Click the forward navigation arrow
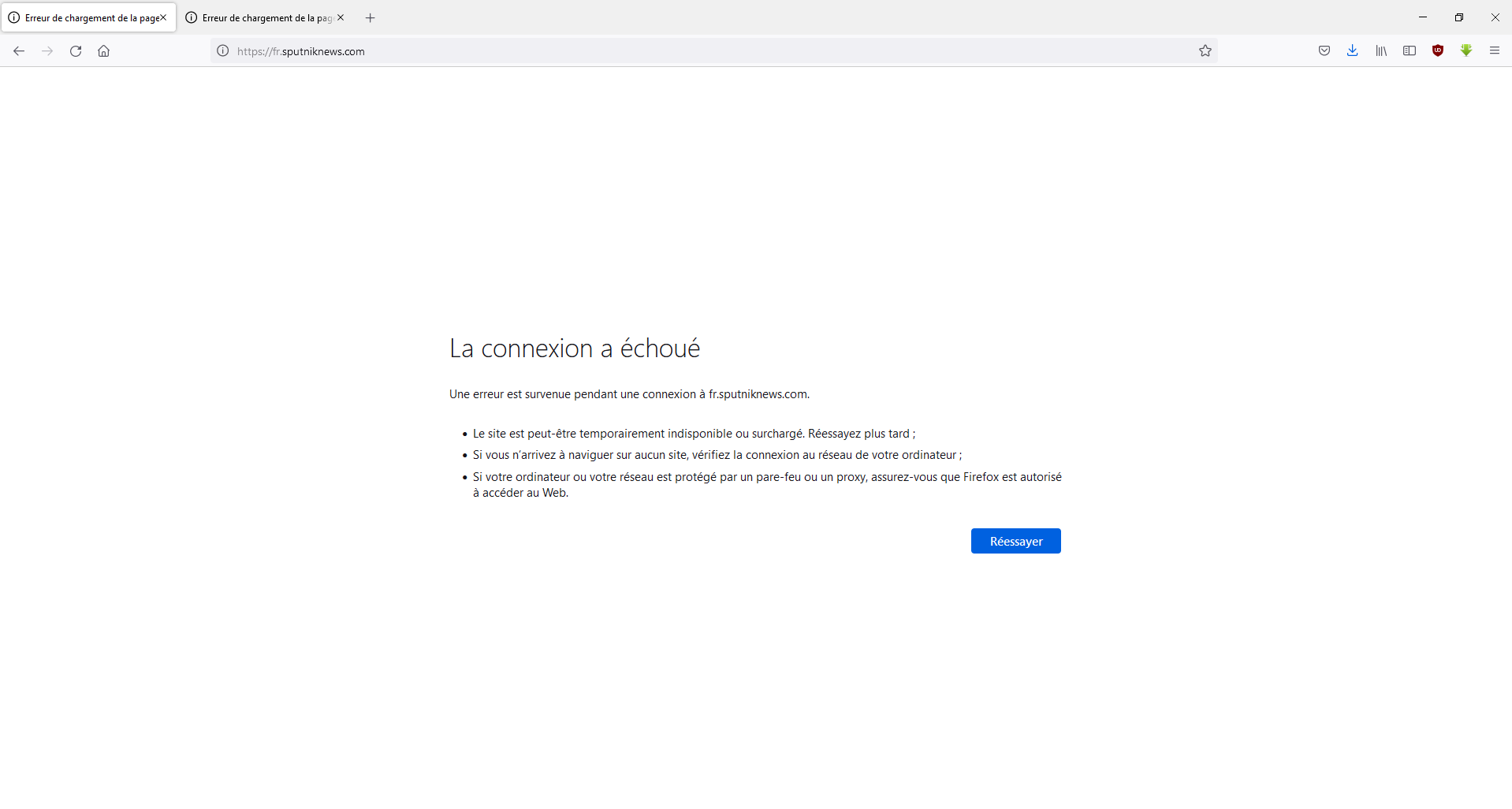 (47, 51)
